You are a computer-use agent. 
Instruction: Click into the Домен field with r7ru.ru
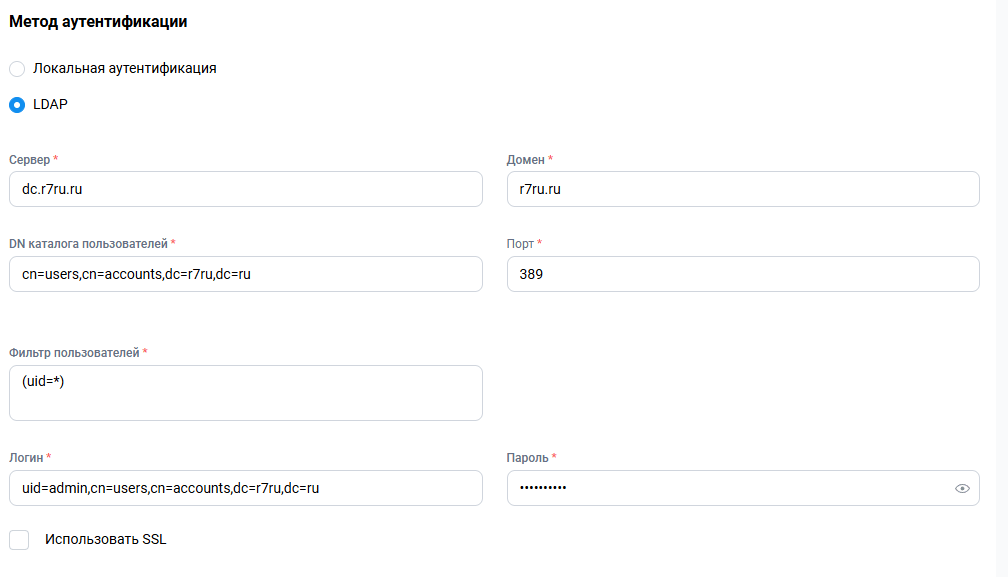tap(743, 189)
